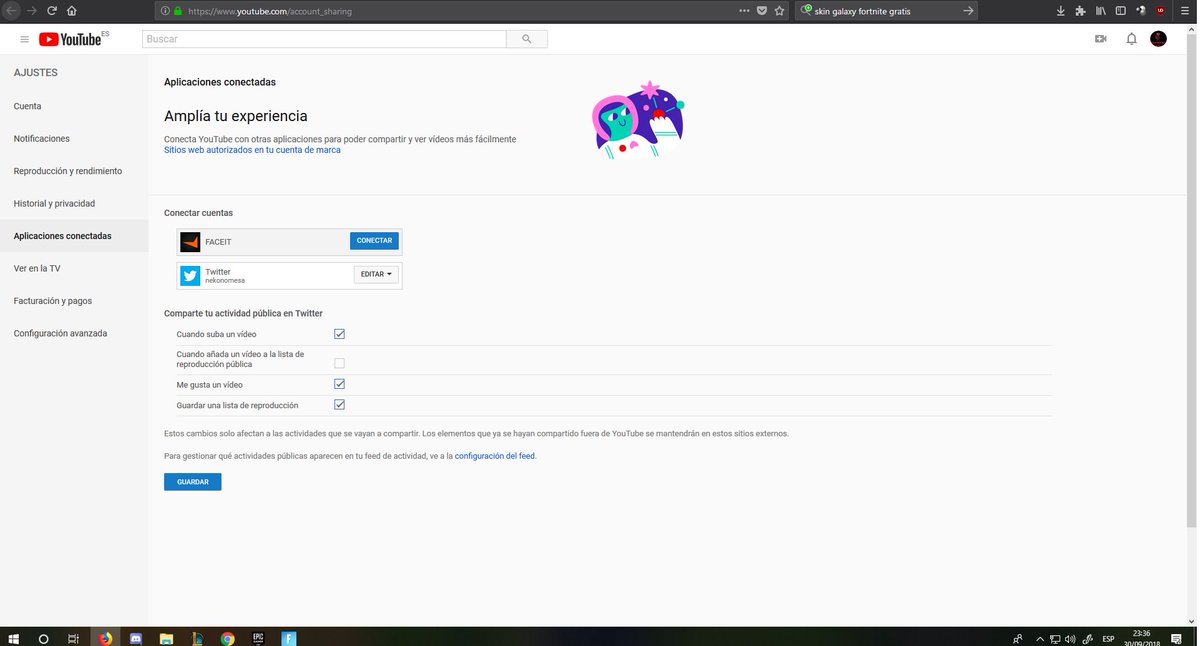Viewport: 1200px width, 646px height.
Task: Toggle the Firefox sidebar view
Action: [x=1120, y=11]
